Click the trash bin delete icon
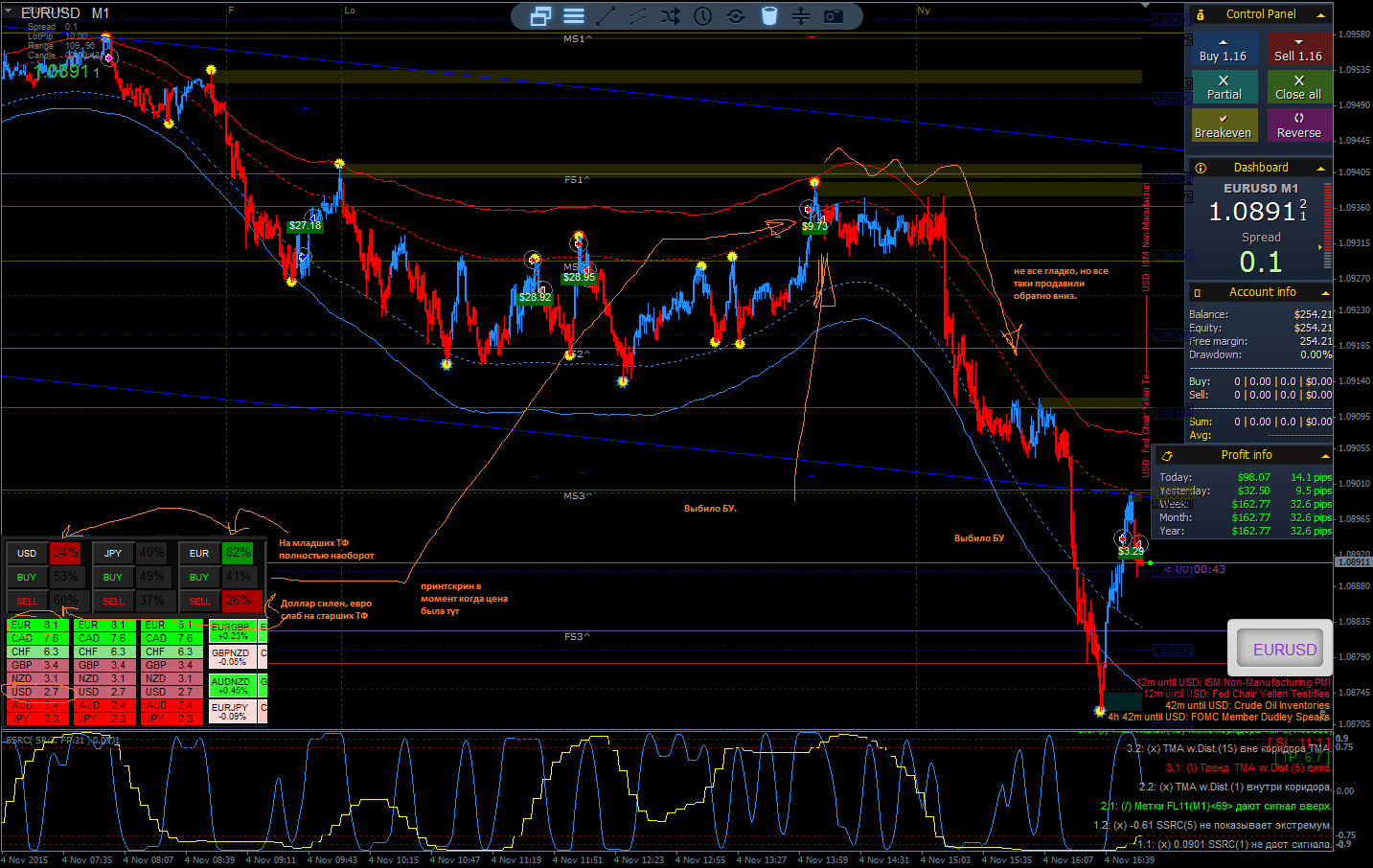 pyautogui.click(x=769, y=16)
